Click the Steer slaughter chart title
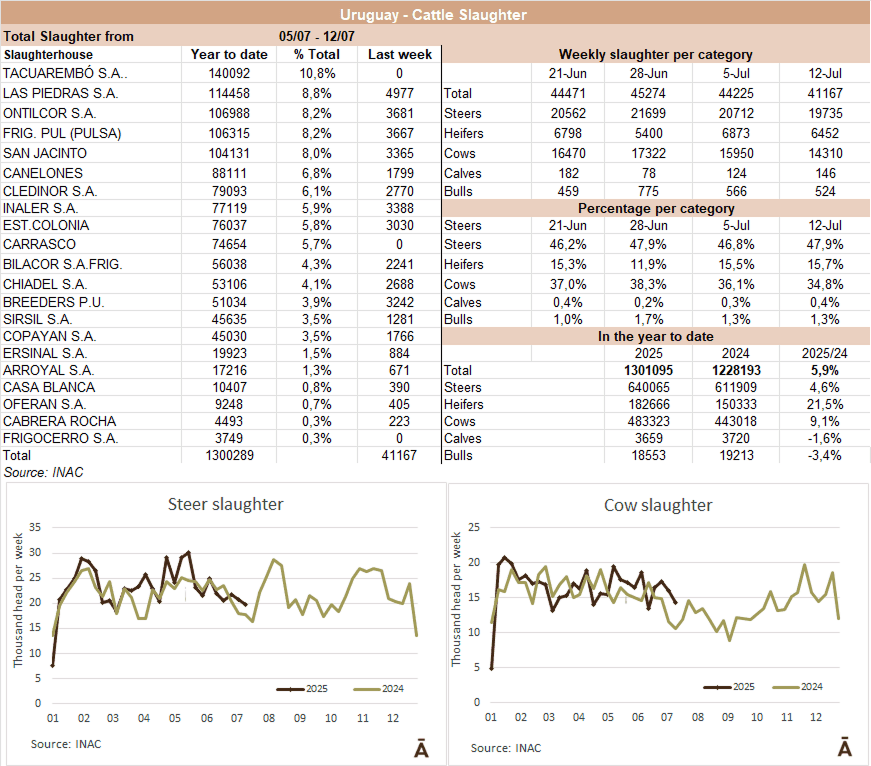 click(225, 504)
